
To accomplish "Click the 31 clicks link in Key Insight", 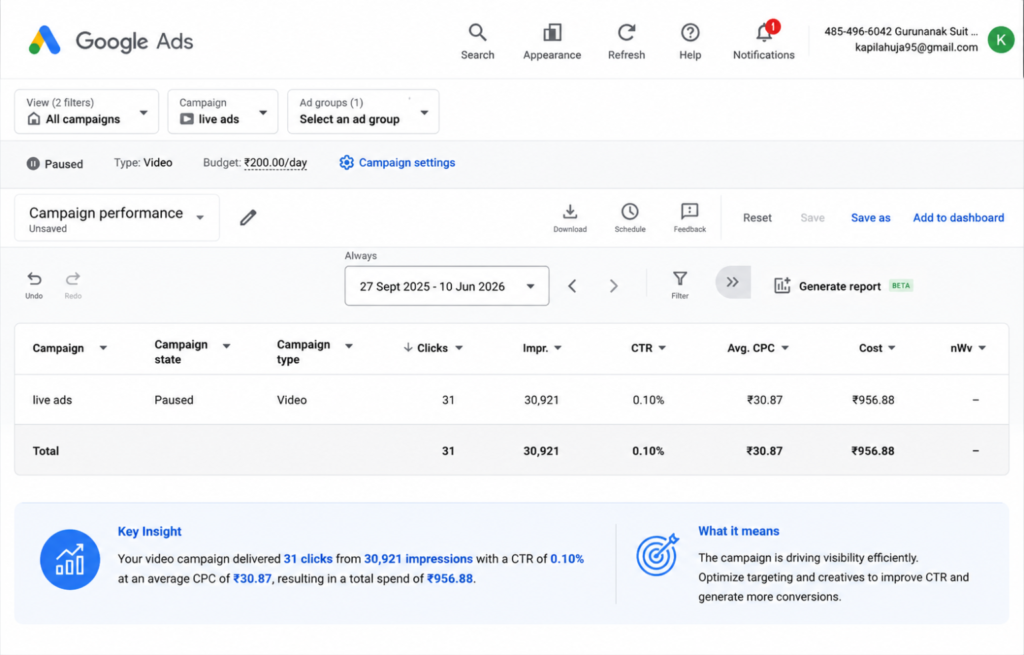I will [x=308, y=559].
